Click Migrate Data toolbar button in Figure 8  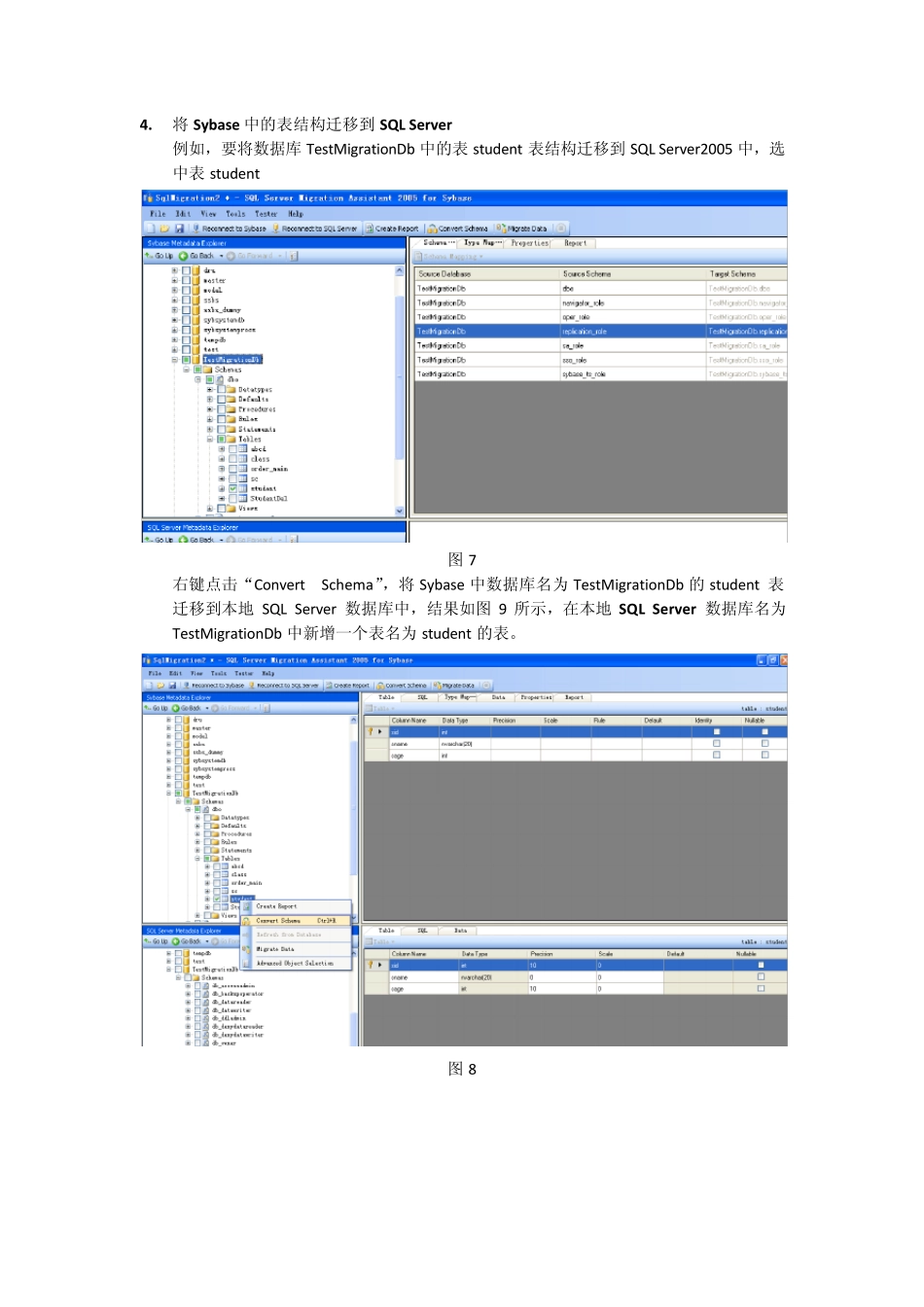click(454, 685)
